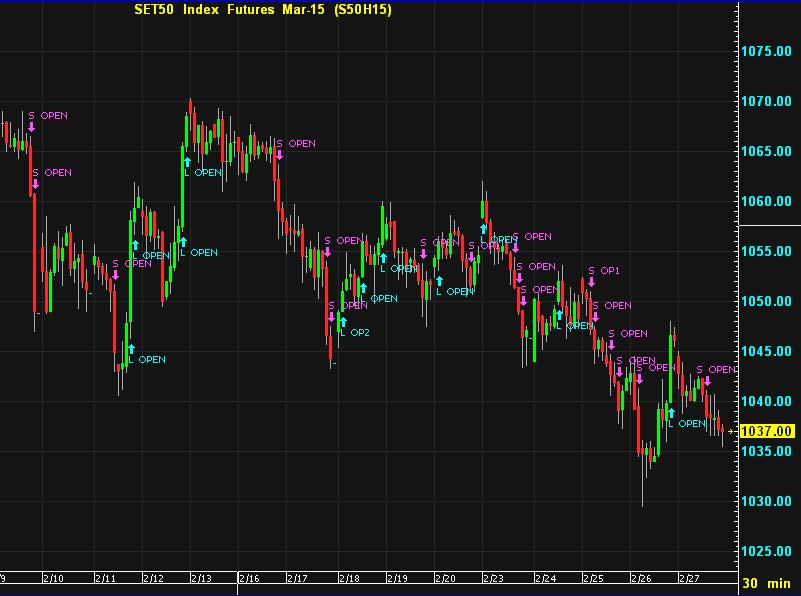The width and height of the screenshot is (801, 596).
Task: Click the 30 min timeframe label
Action: (x=768, y=583)
